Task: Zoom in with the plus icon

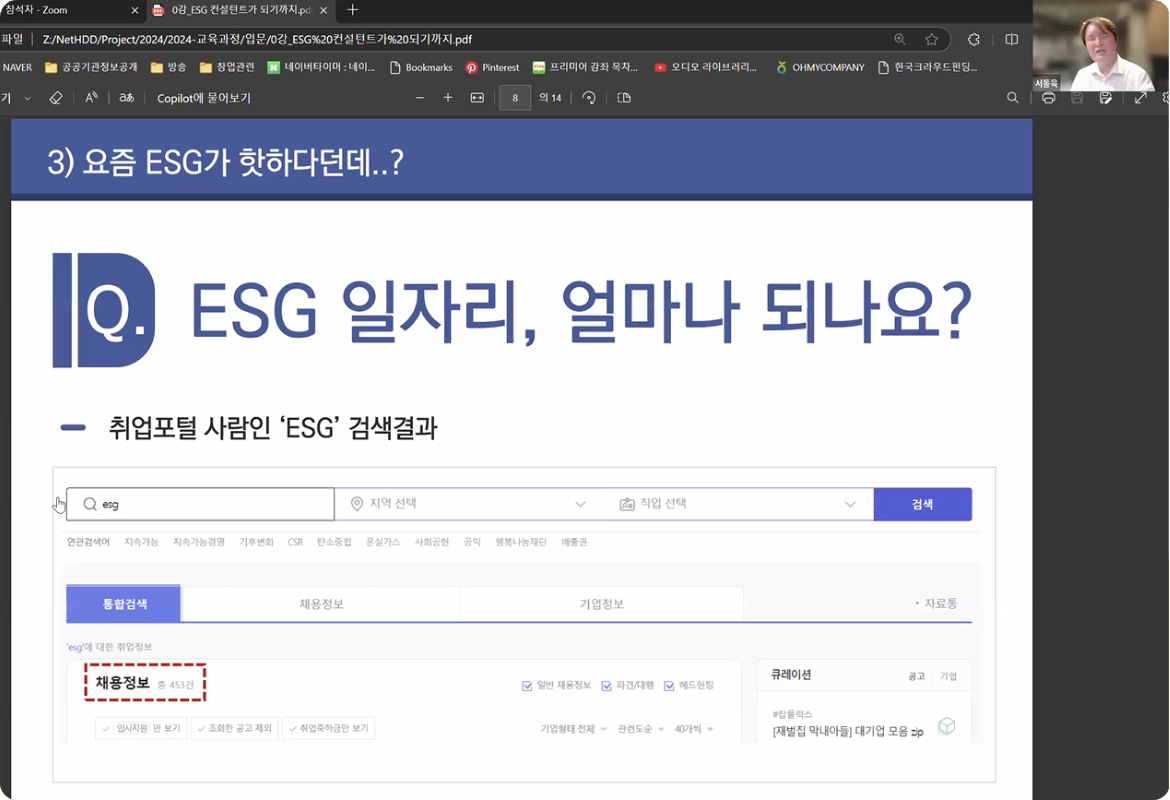Action: pos(448,98)
